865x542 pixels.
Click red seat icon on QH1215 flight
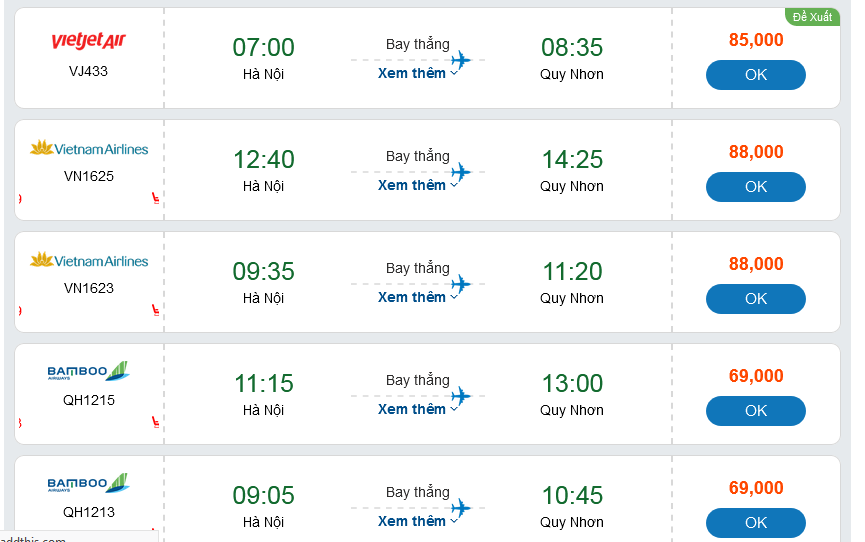pyautogui.click(x=155, y=422)
